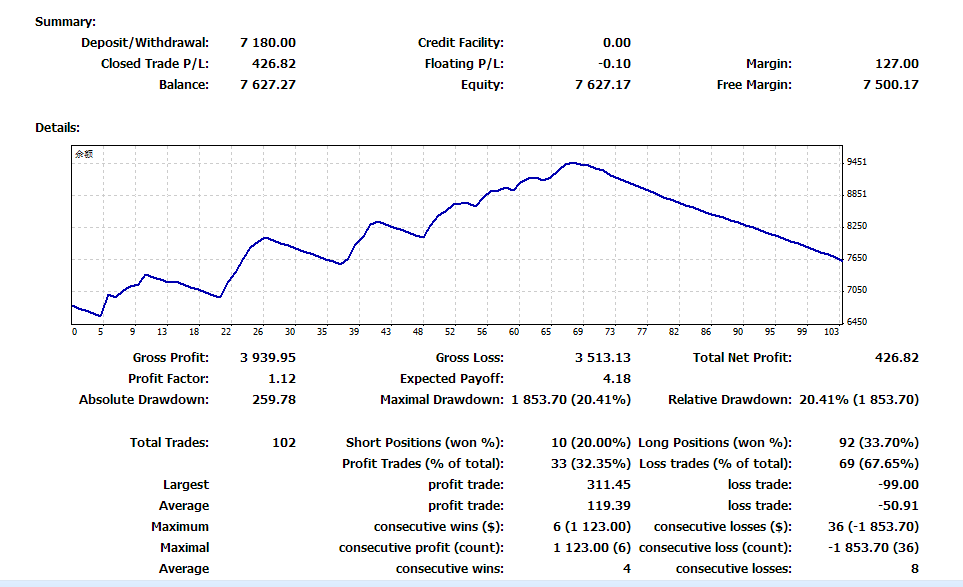Click the "103" x-axis tick label
This screenshot has height=587, width=963.
click(831, 332)
